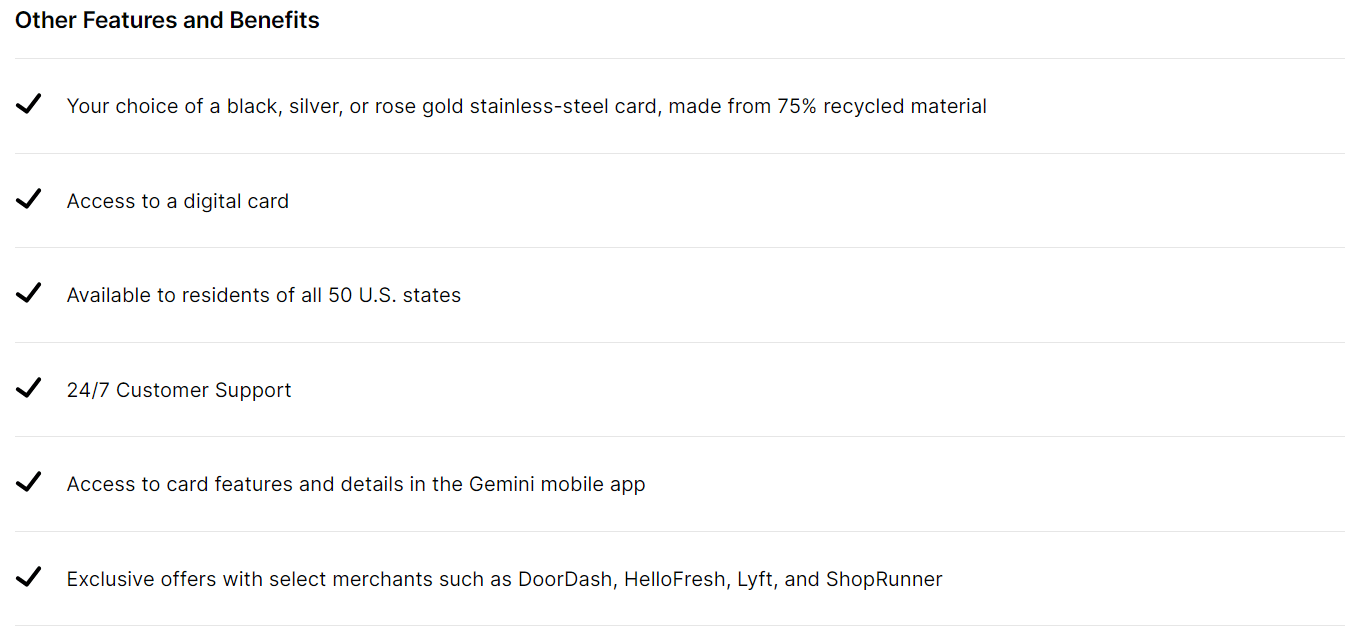Click the "75% recycled material" phrase

pyautogui.click(x=881, y=106)
